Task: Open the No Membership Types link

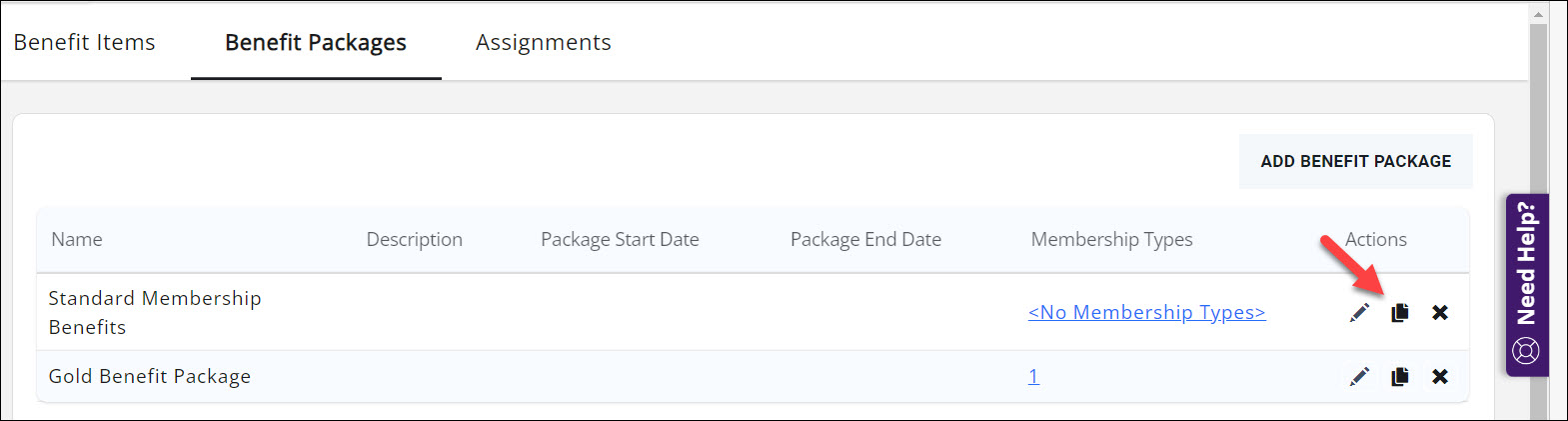Action: pyautogui.click(x=1147, y=313)
